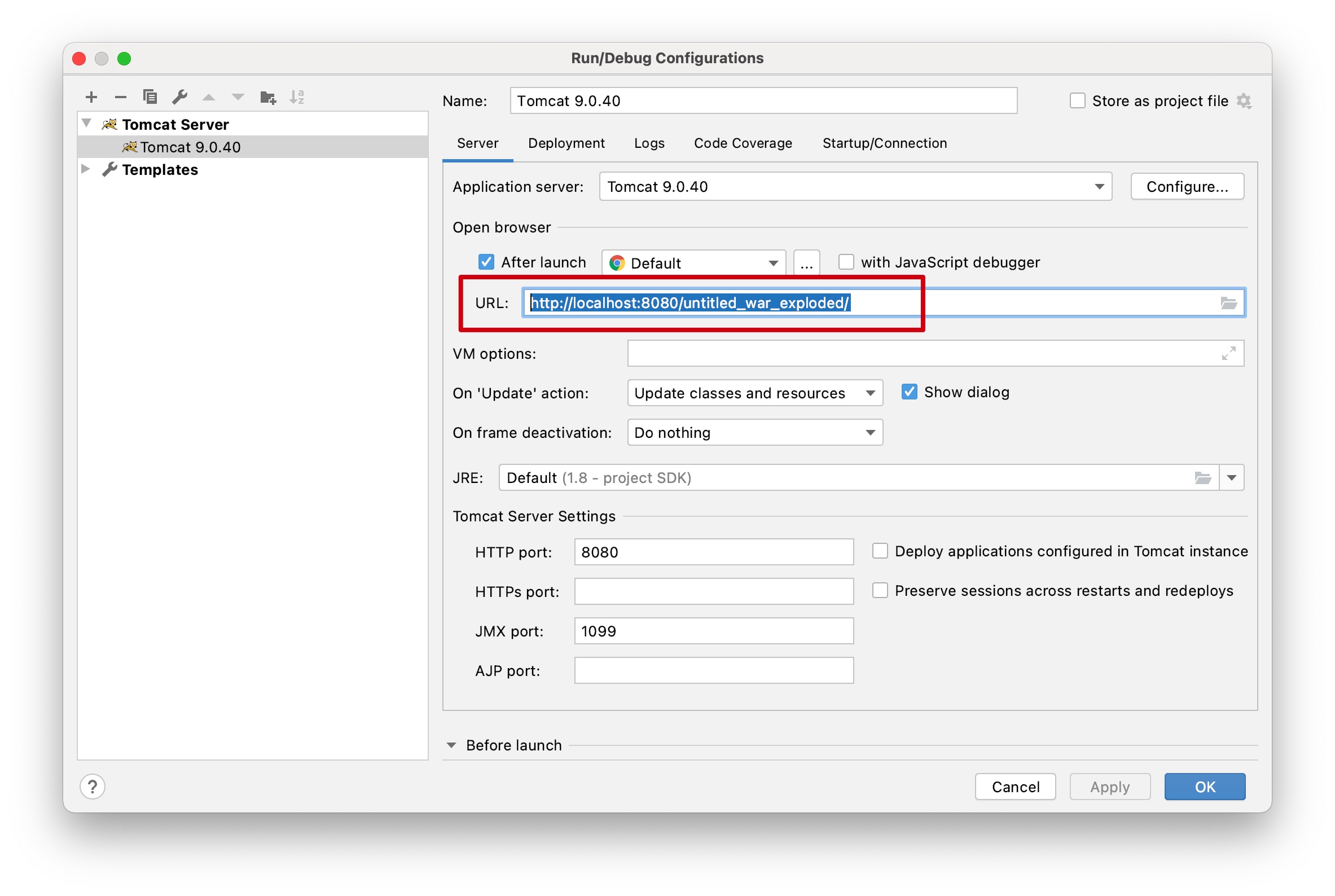This screenshot has width=1335, height=896.
Task: Copy the selected configuration
Action: tap(150, 97)
